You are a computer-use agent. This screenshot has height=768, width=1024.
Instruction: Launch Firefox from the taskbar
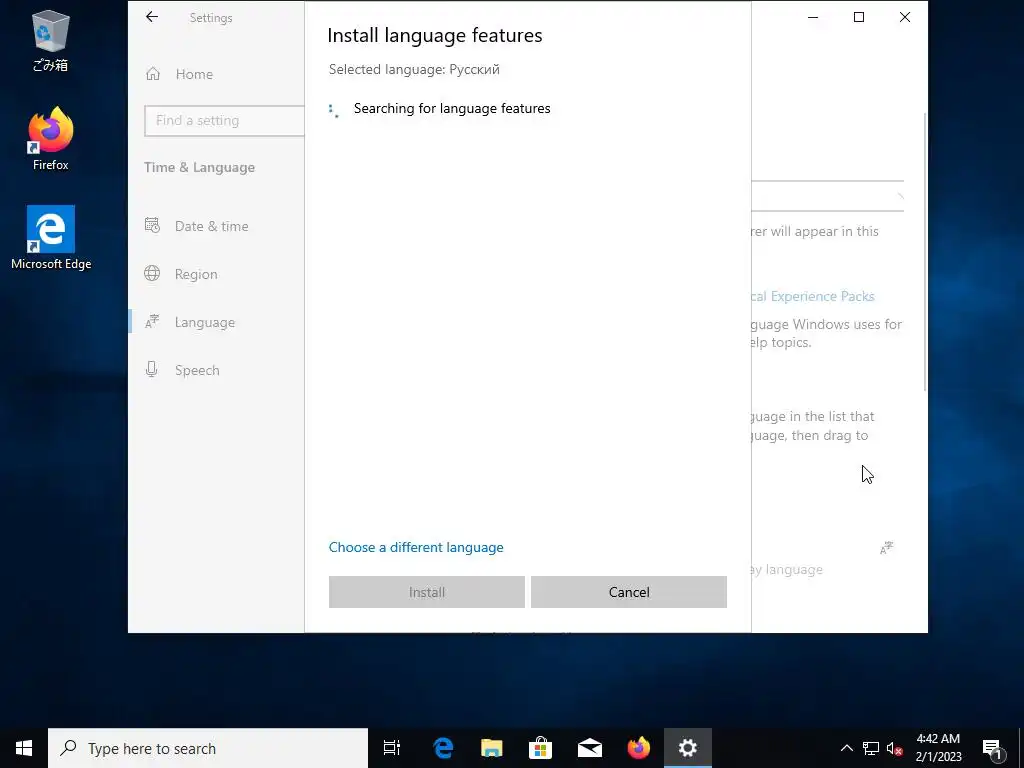click(x=638, y=748)
